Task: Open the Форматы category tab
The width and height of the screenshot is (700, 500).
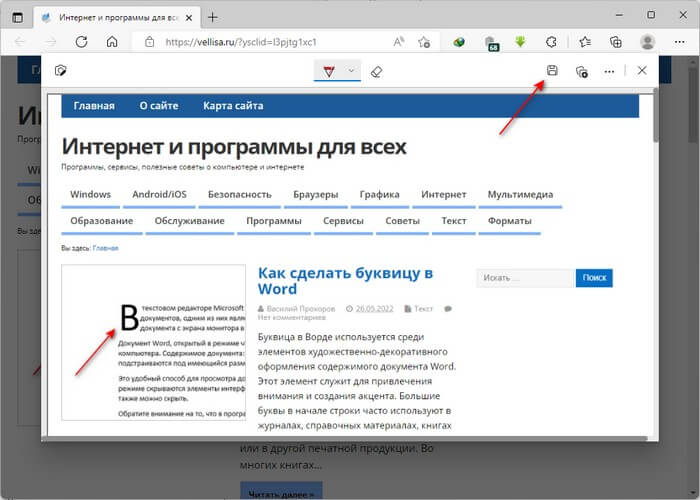Action: [509, 221]
